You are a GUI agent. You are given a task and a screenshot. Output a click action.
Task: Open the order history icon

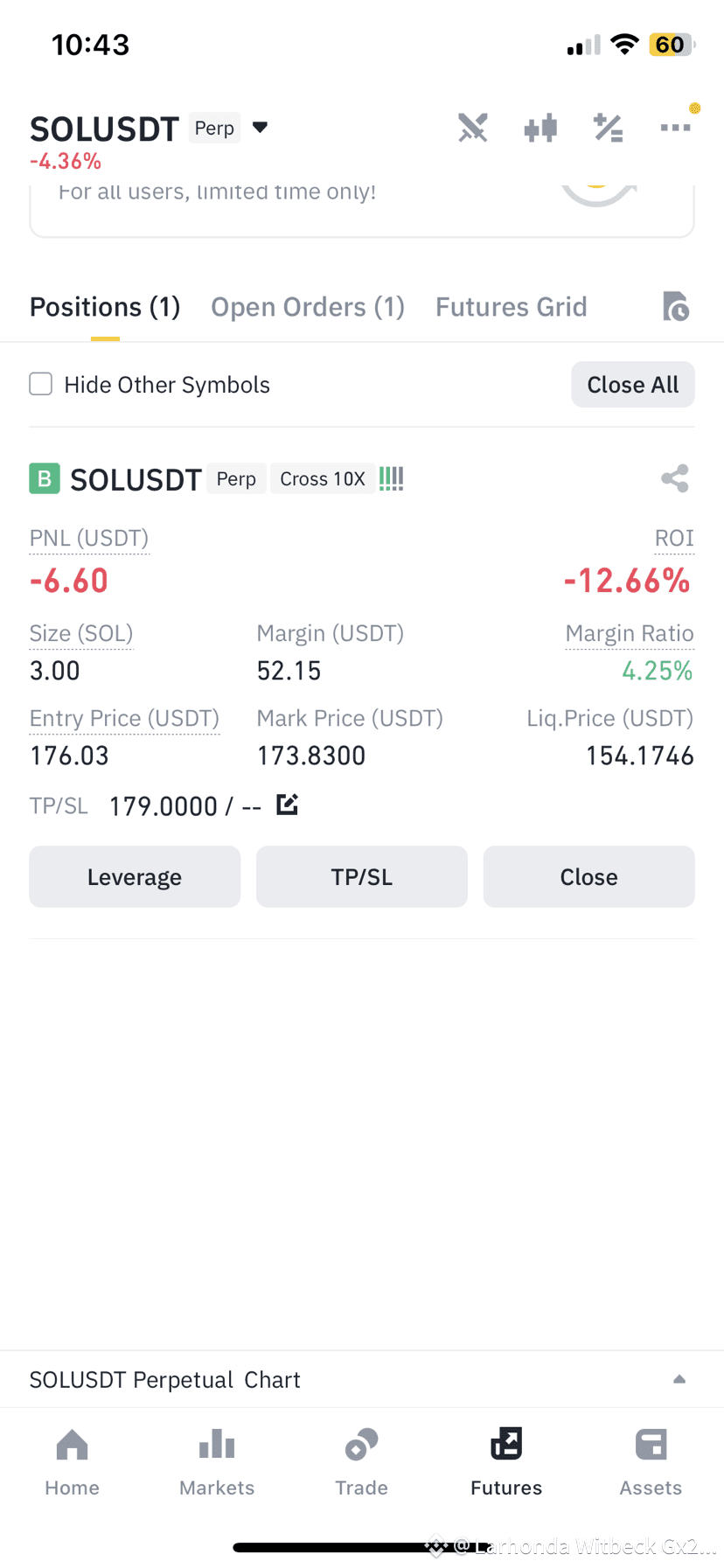click(676, 307)
